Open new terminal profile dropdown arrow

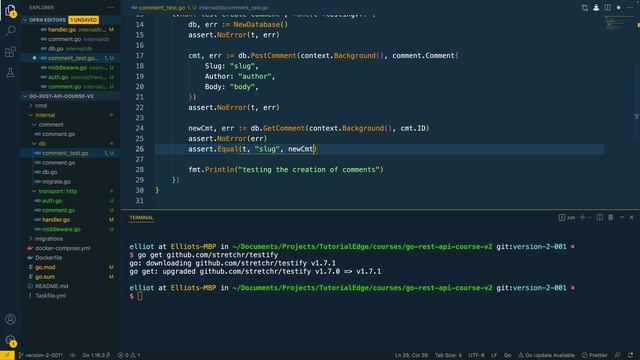click(589, 218)
